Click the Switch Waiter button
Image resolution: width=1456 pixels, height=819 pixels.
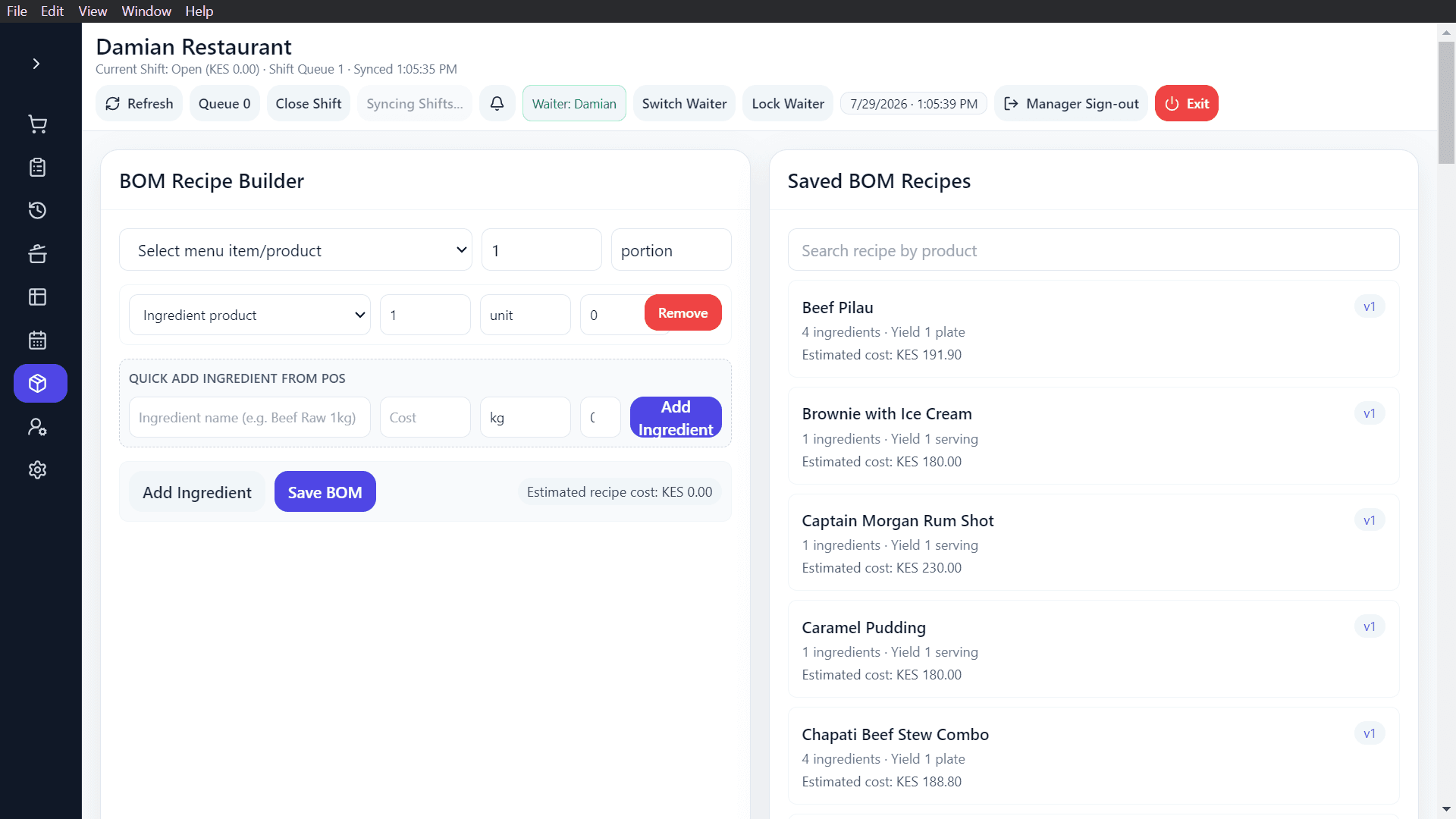point(684,103)
